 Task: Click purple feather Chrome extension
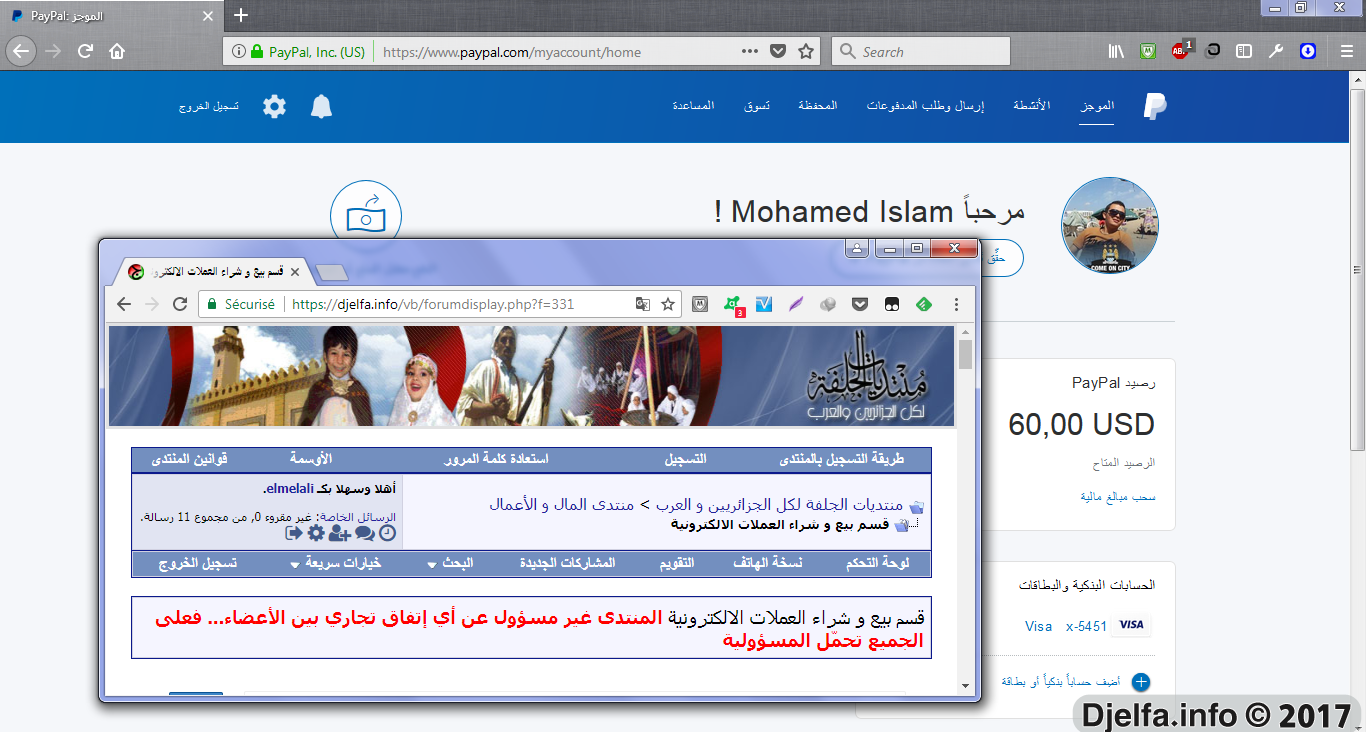click(796, 304)
